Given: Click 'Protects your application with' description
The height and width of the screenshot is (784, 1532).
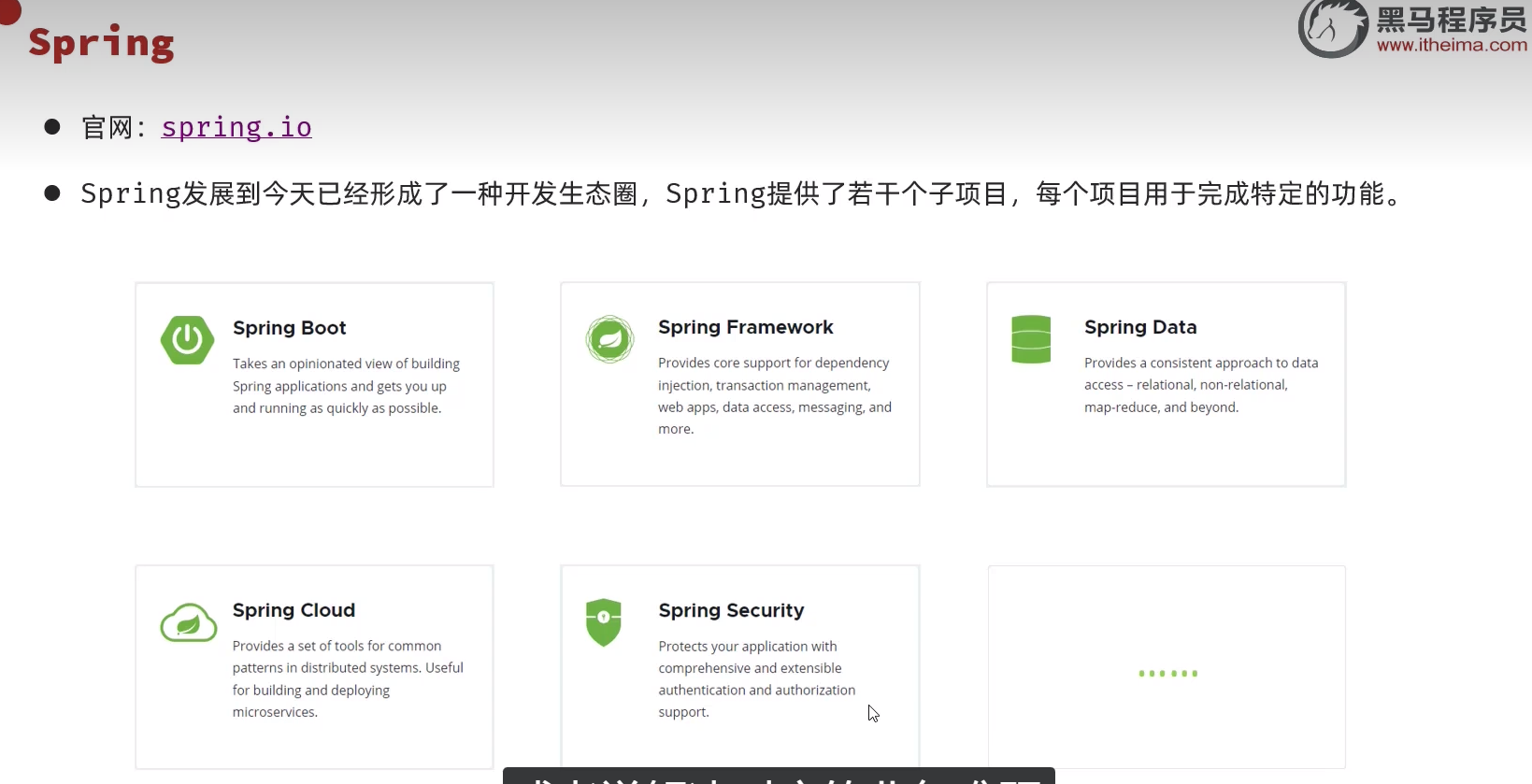Looking at the screenshot, I should [757, 679].
